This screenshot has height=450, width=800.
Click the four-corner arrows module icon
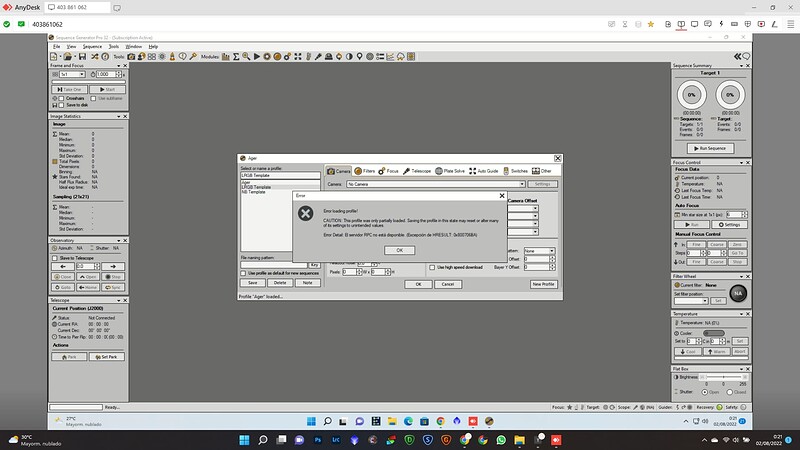[298, 57]
